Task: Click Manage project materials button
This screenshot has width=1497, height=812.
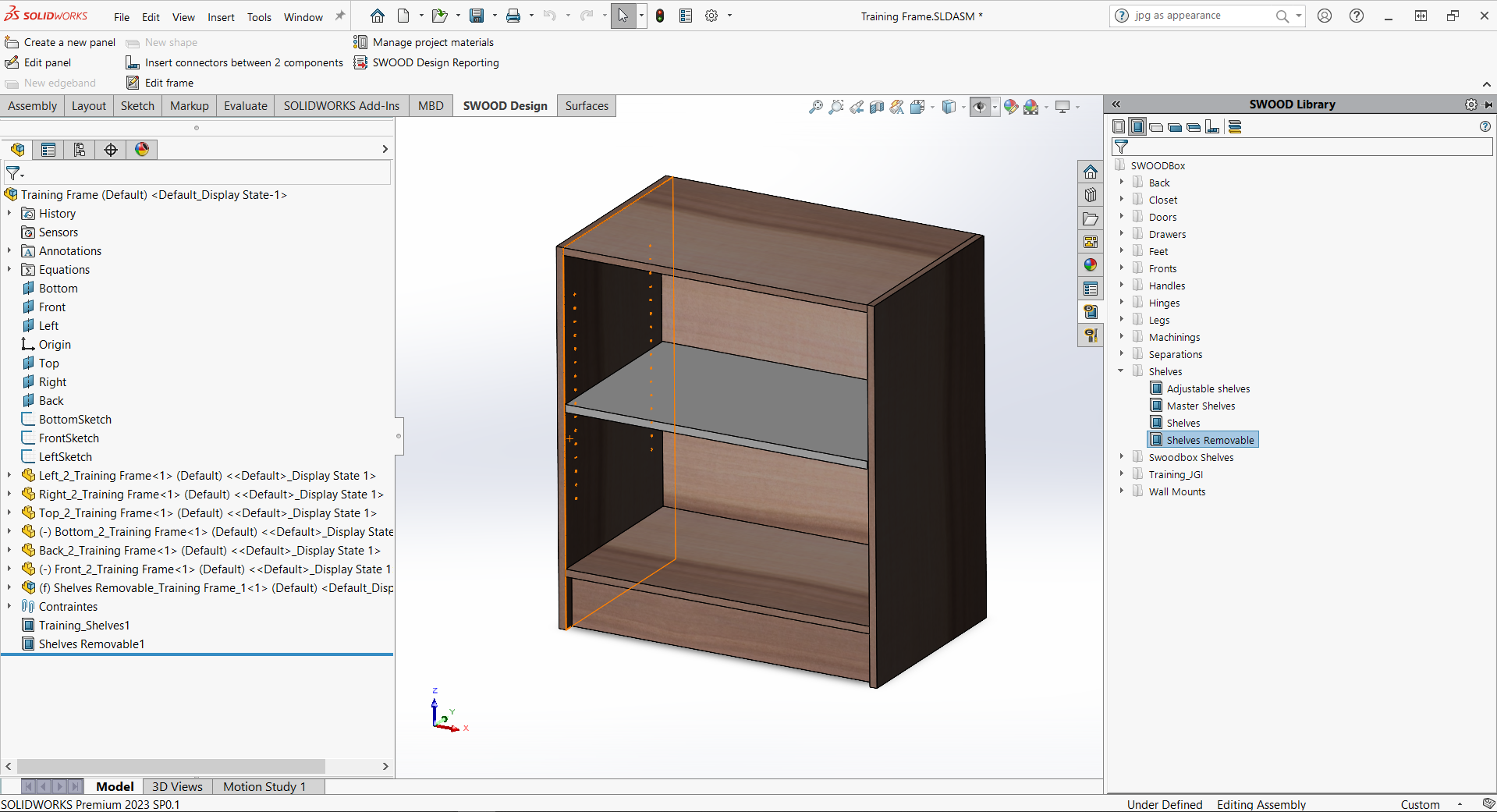Action: [x=424, y=42]
